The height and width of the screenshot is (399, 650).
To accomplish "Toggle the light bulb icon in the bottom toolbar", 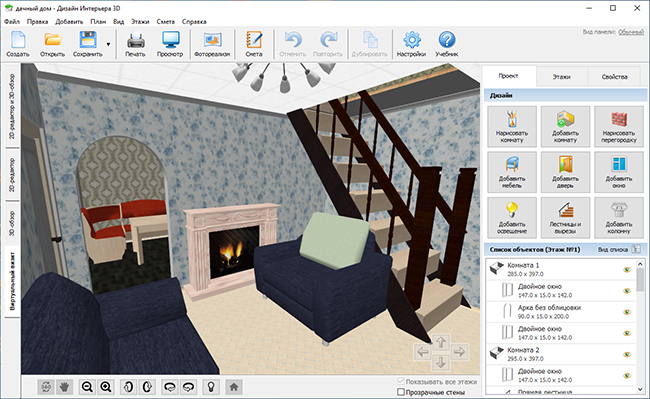I will click(x=211, y=387).
